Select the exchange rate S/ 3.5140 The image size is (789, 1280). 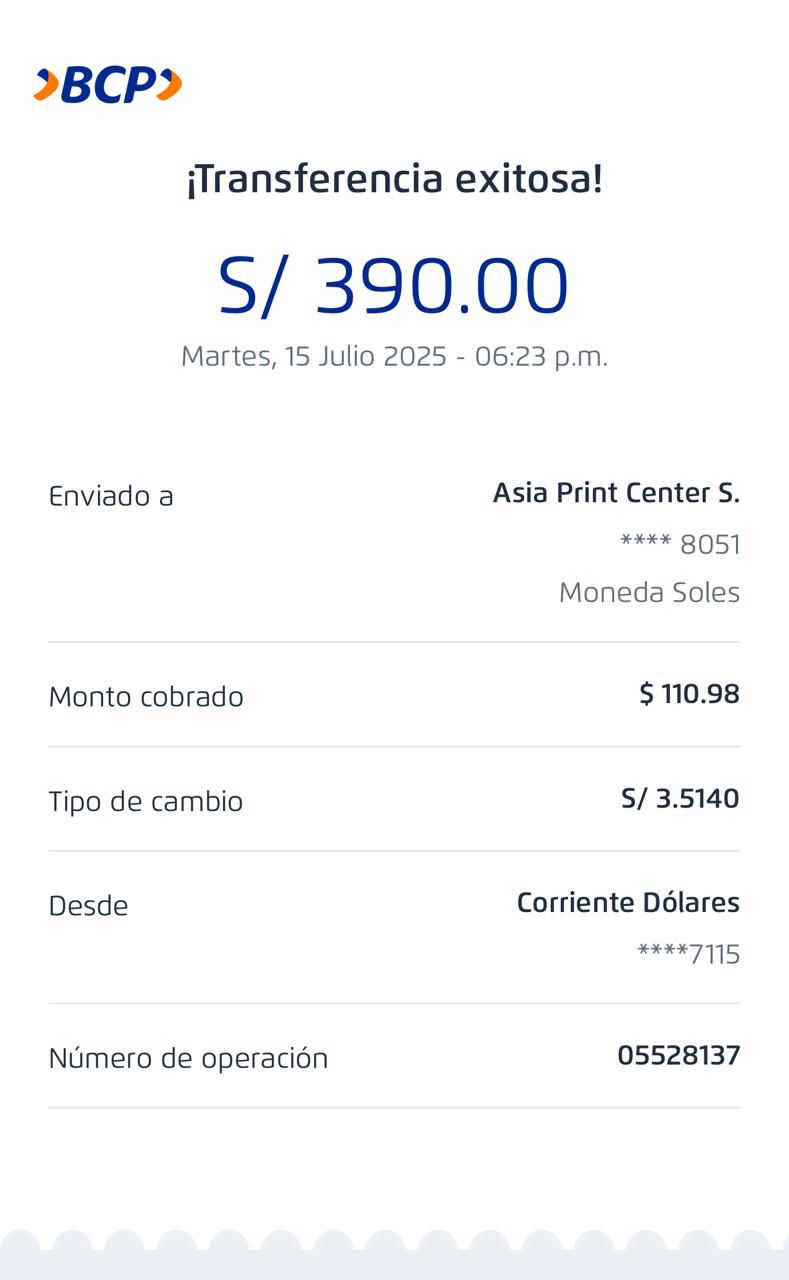click(x=680, y=799)
